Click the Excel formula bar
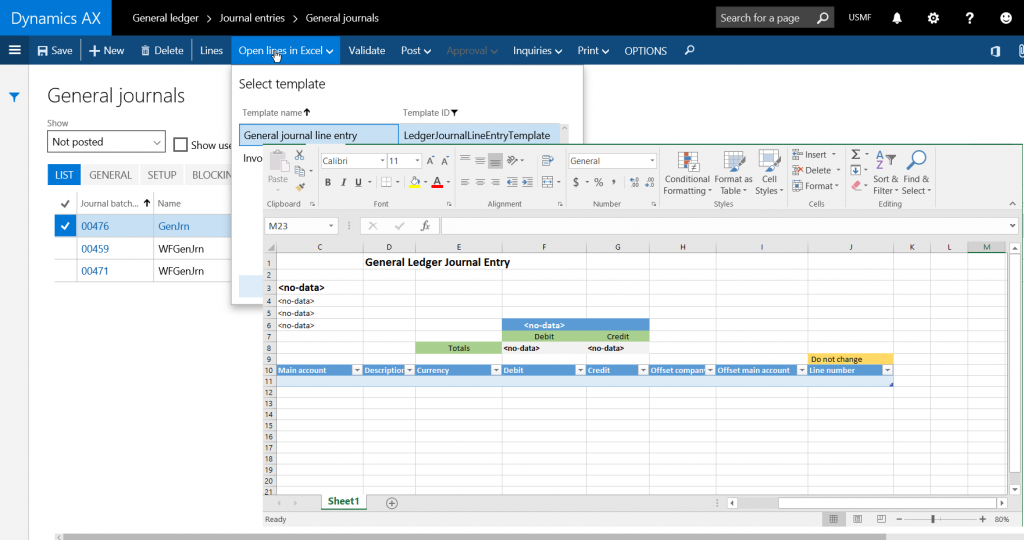 point(725,226)
